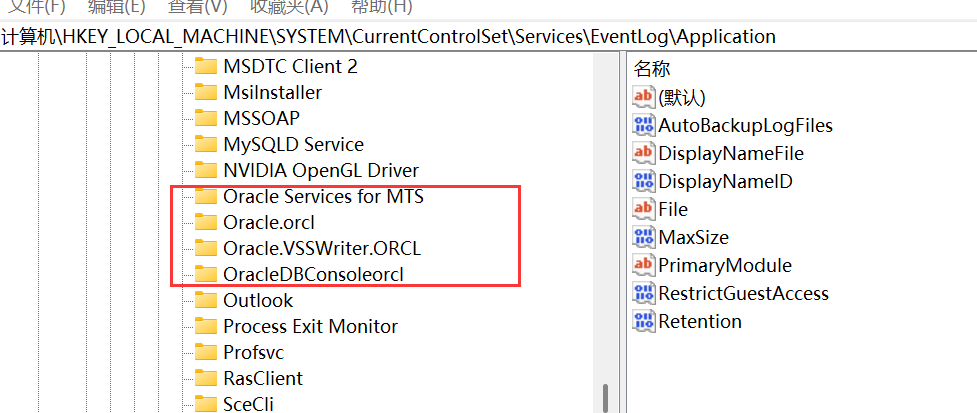Image resolution: width=977 pixels, height=413 pixels.
Task: Select the Process Exit Monitor key name
Action: (x=310, y=326)
